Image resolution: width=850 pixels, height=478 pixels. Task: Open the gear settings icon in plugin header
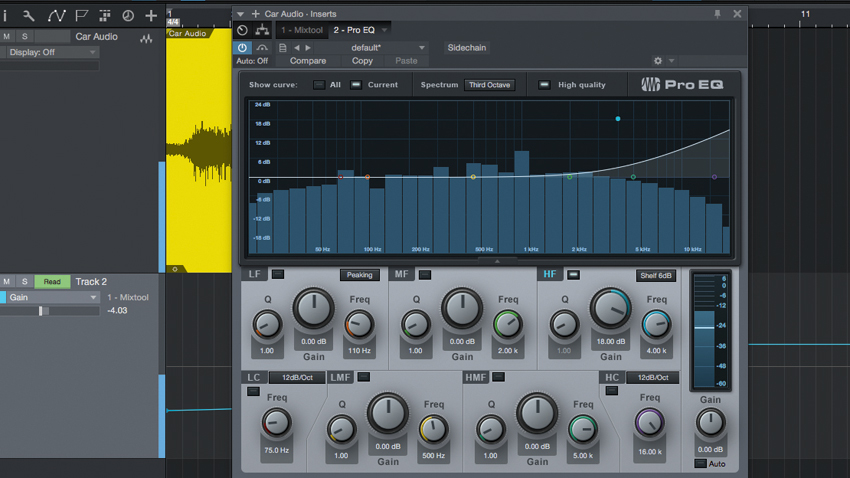coord(658,61)
